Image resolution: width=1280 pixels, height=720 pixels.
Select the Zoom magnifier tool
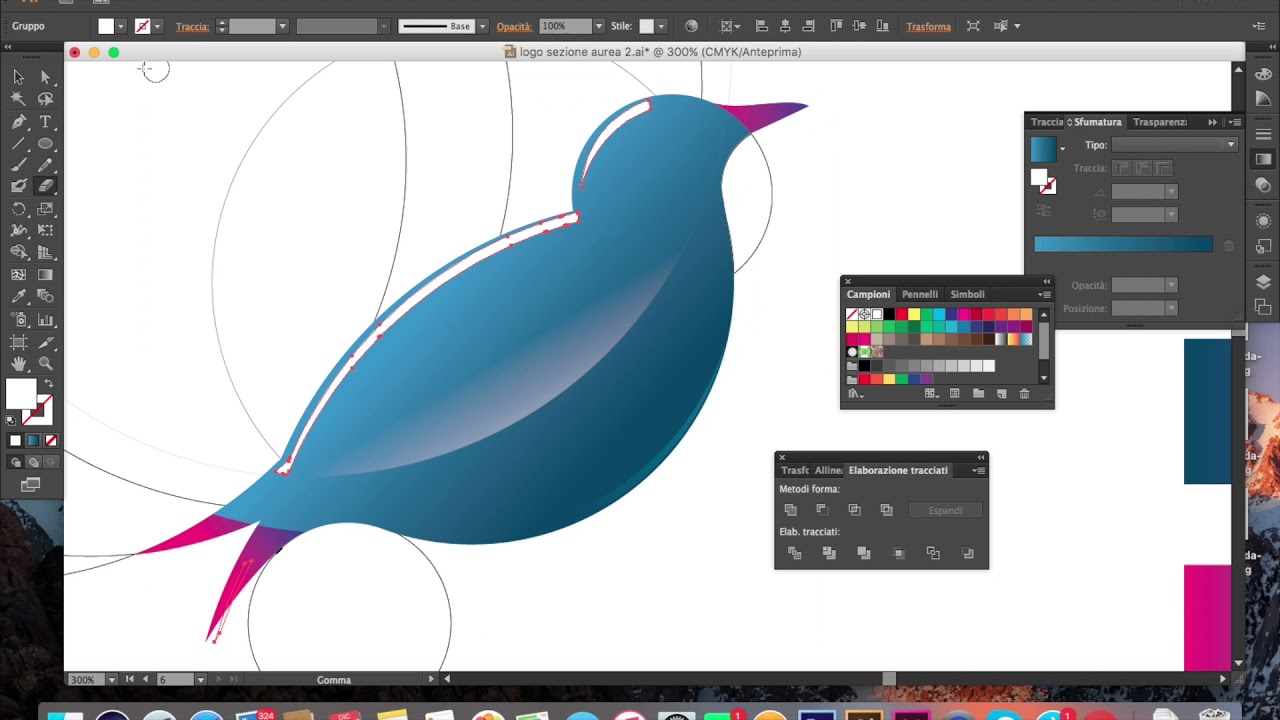(x=45, y=364)
